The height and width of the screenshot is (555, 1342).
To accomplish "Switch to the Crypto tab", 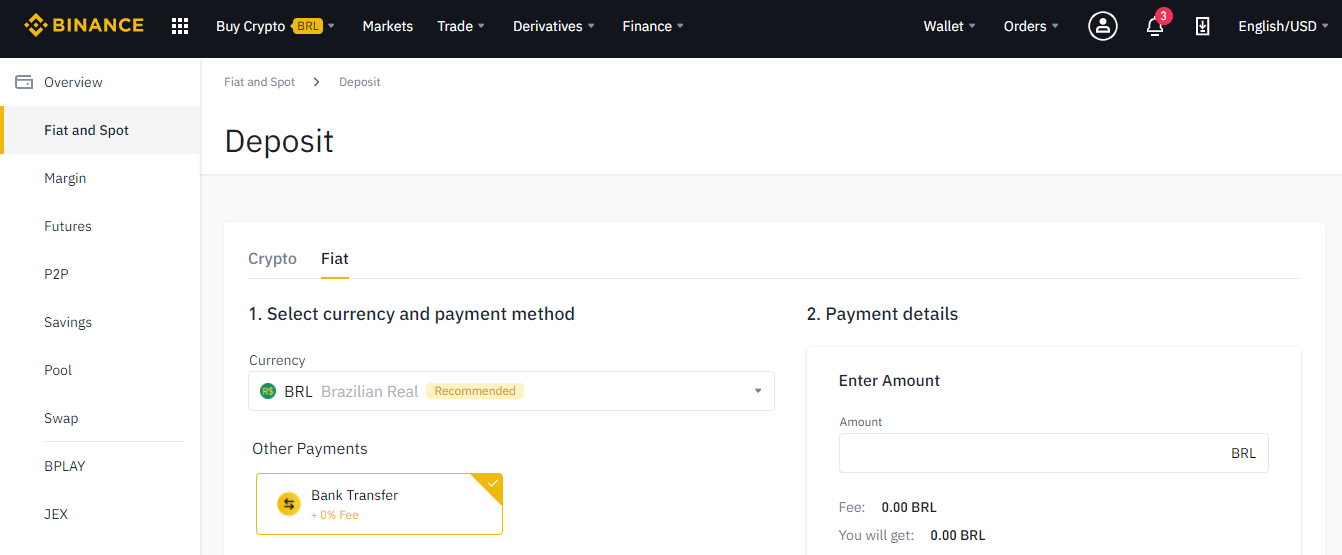I will coord(272,258).
